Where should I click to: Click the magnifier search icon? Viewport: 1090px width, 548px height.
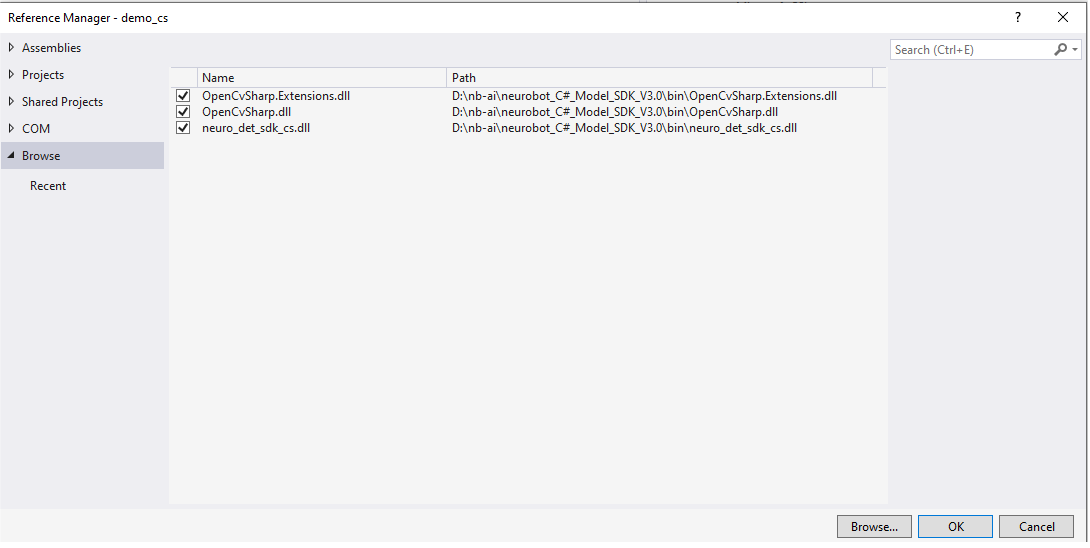pos(1061,49)
